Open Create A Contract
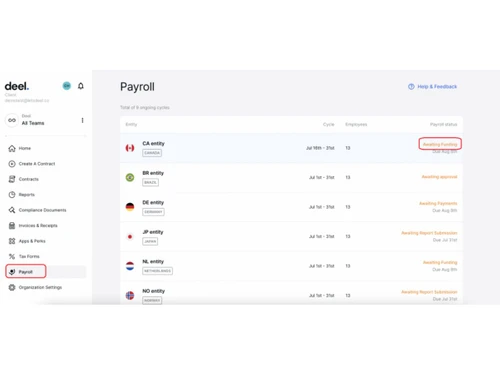The width and height of the screenshot is (500, 375). tap(37, 164)
